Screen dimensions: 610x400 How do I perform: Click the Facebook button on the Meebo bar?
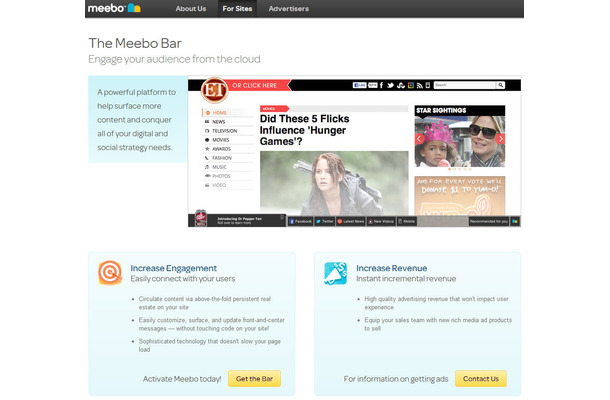tap(300, 221)
